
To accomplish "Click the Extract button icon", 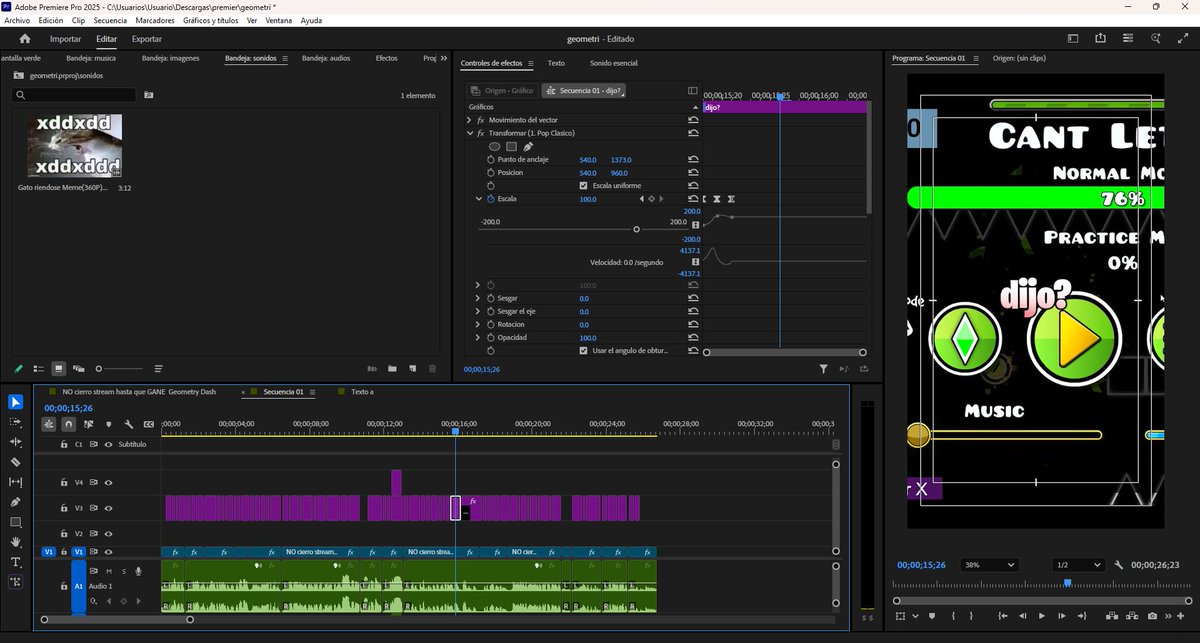I will click(x=1131, y=616).
